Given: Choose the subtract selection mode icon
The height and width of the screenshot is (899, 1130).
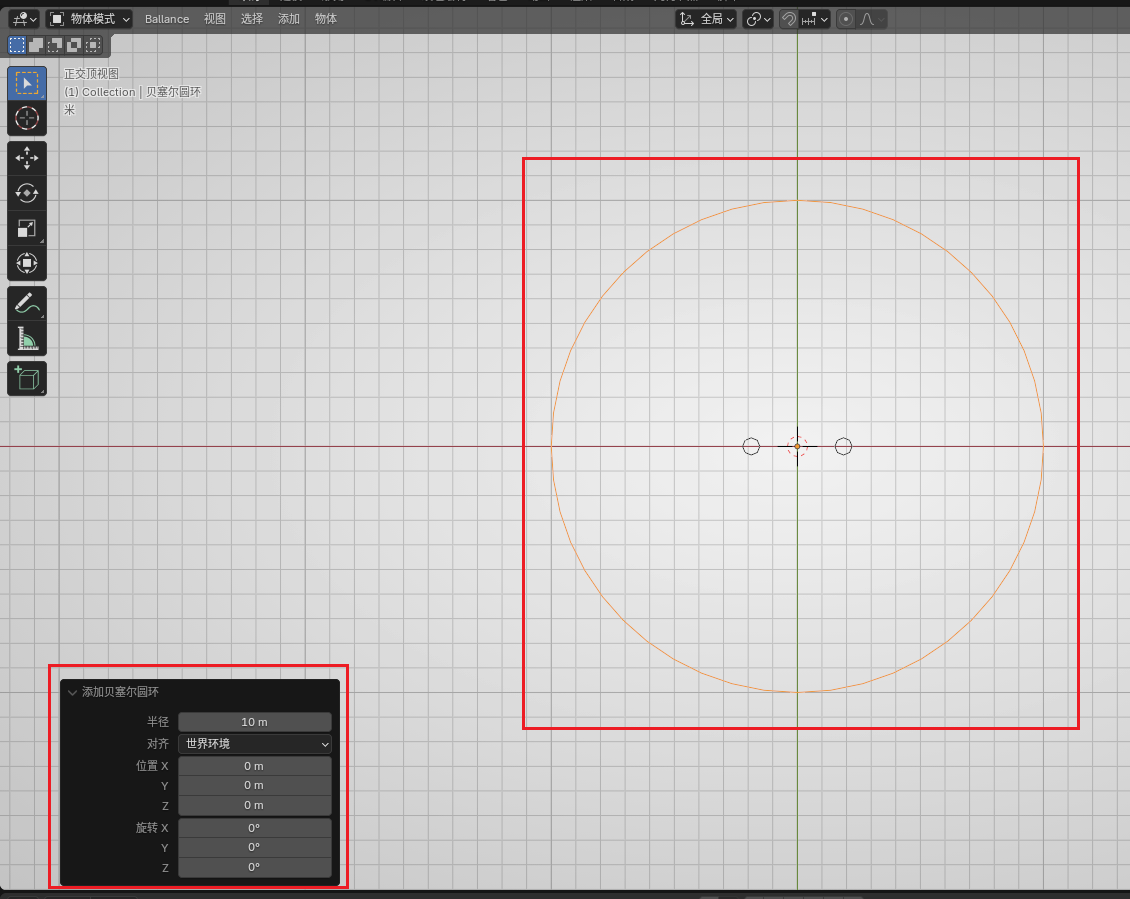Looking at the screenshot, I should [x=54, y=45].
